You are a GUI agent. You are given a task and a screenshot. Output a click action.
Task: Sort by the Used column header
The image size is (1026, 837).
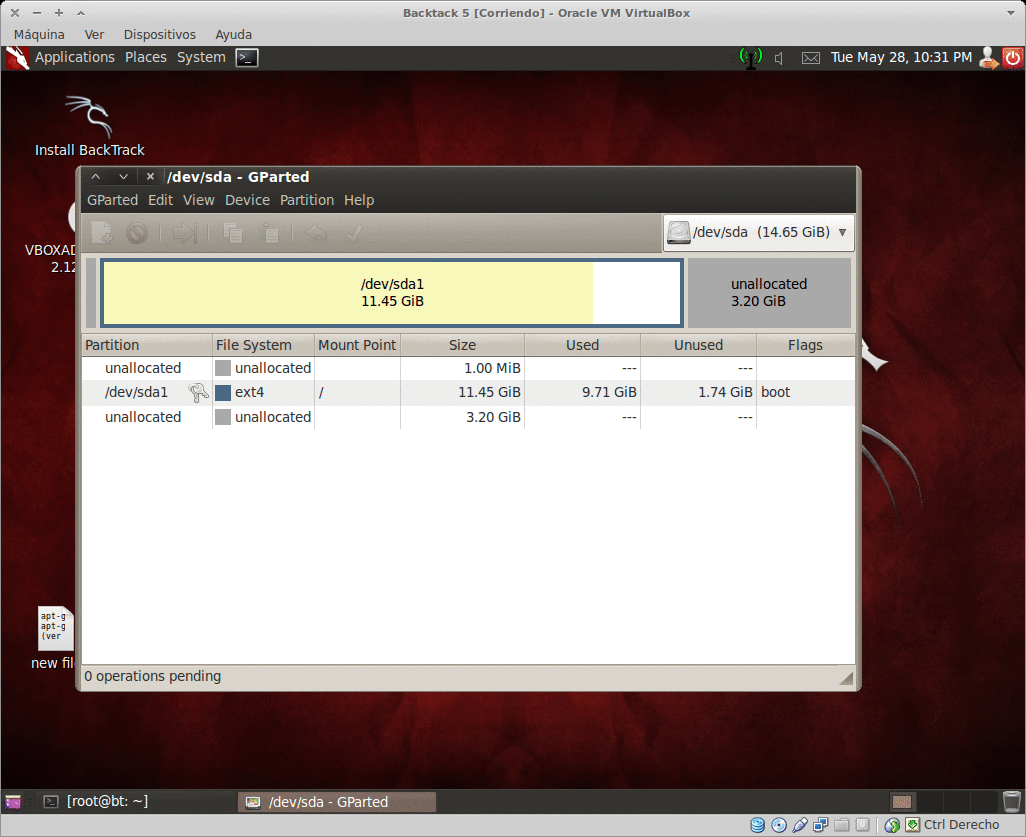[582, 345]
